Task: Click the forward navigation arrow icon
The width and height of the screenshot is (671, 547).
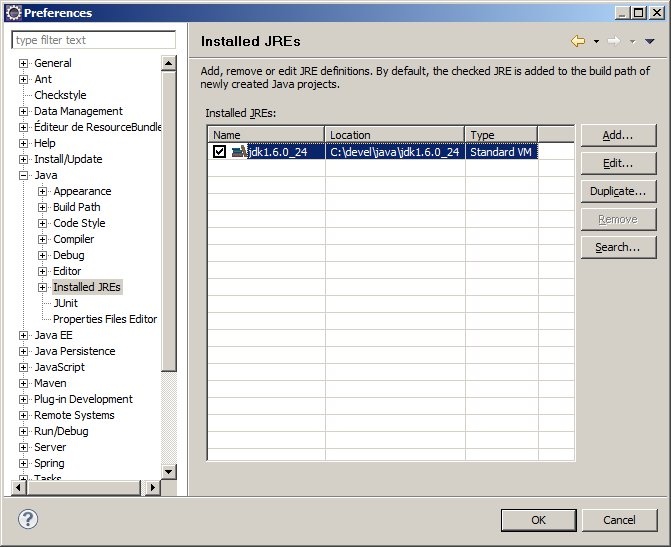Action: (614, 41)
